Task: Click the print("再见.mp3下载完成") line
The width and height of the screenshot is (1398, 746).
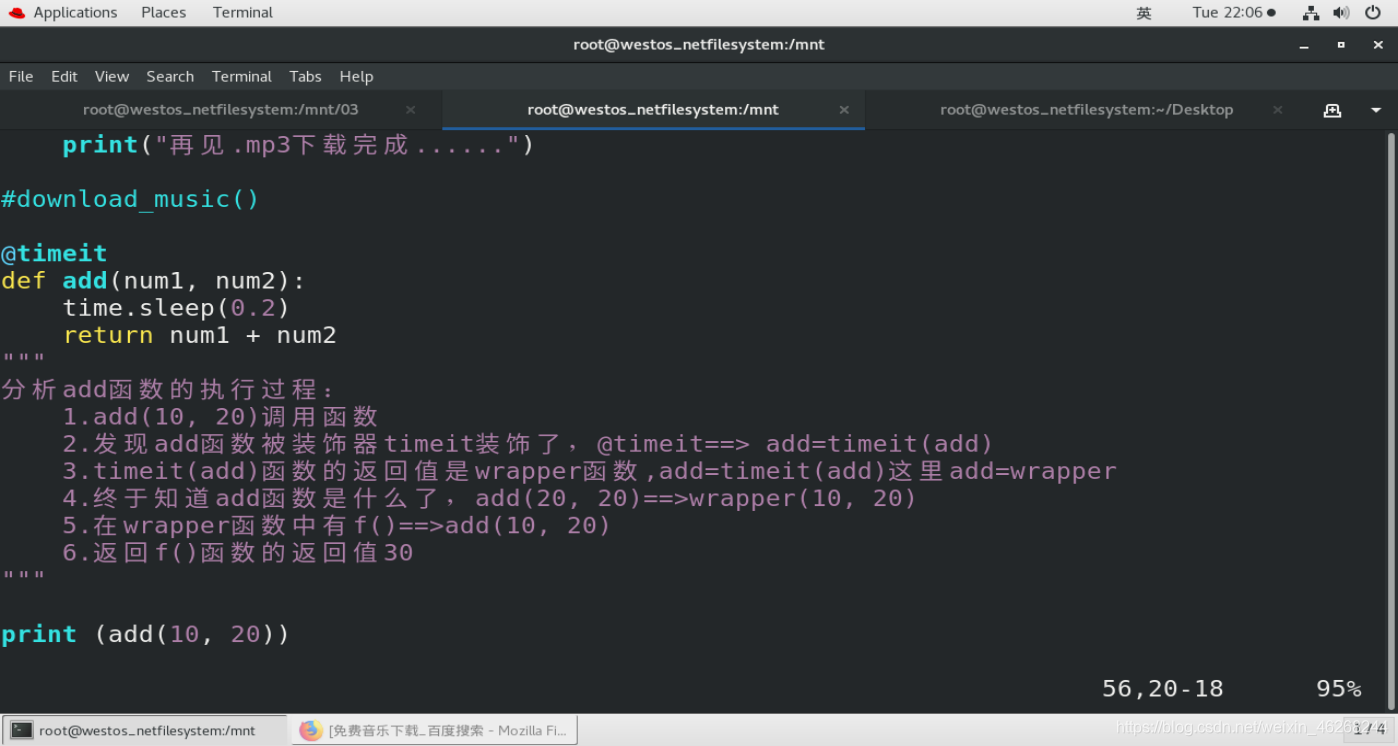Action: coord(298,145)
